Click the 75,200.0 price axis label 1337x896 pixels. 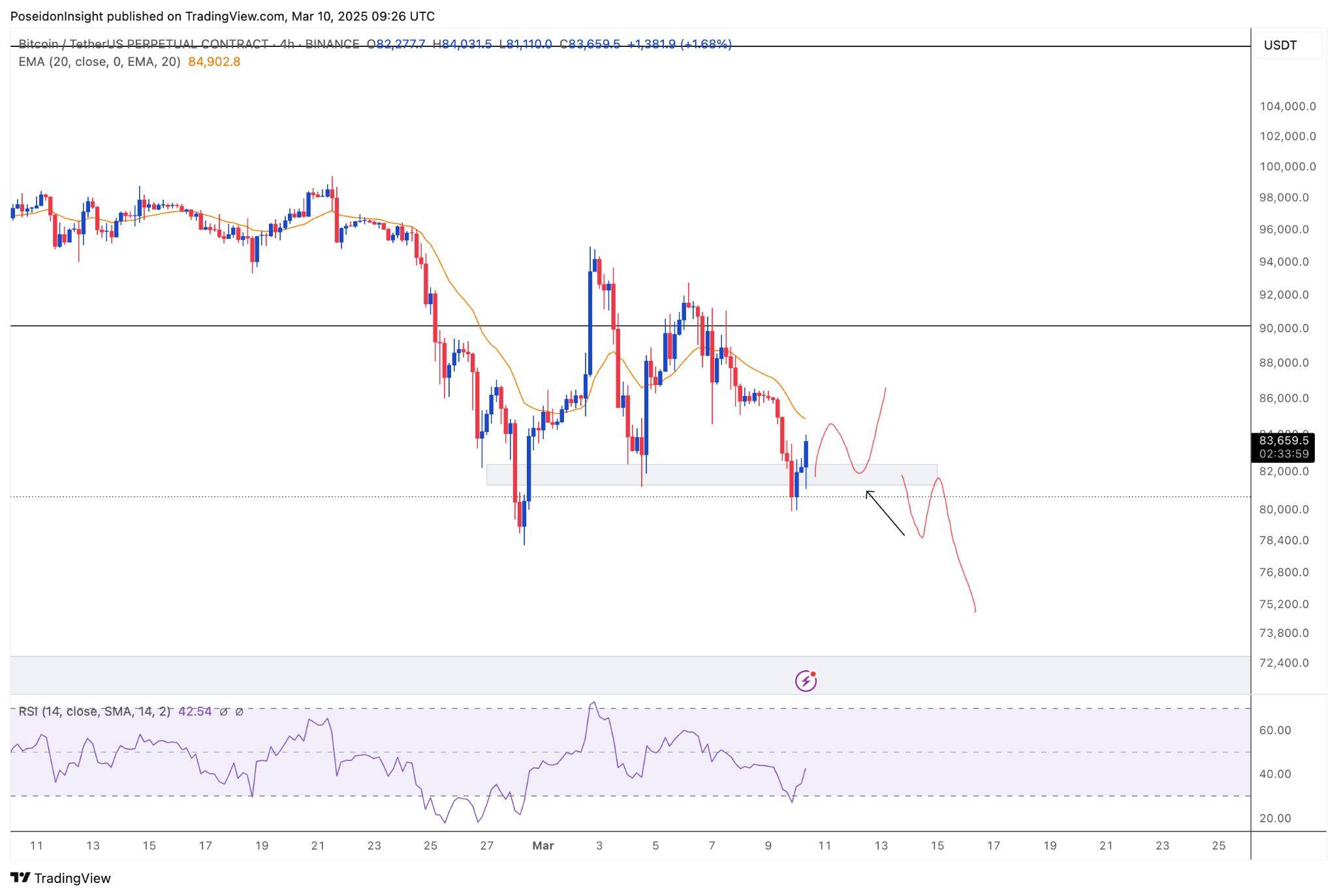[x=1284, y=604]
